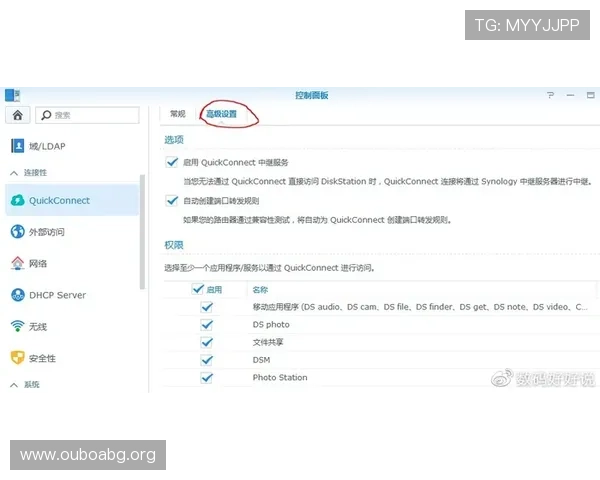Toggle the 启用 header select-all checkbox

[x=197, y=289]
